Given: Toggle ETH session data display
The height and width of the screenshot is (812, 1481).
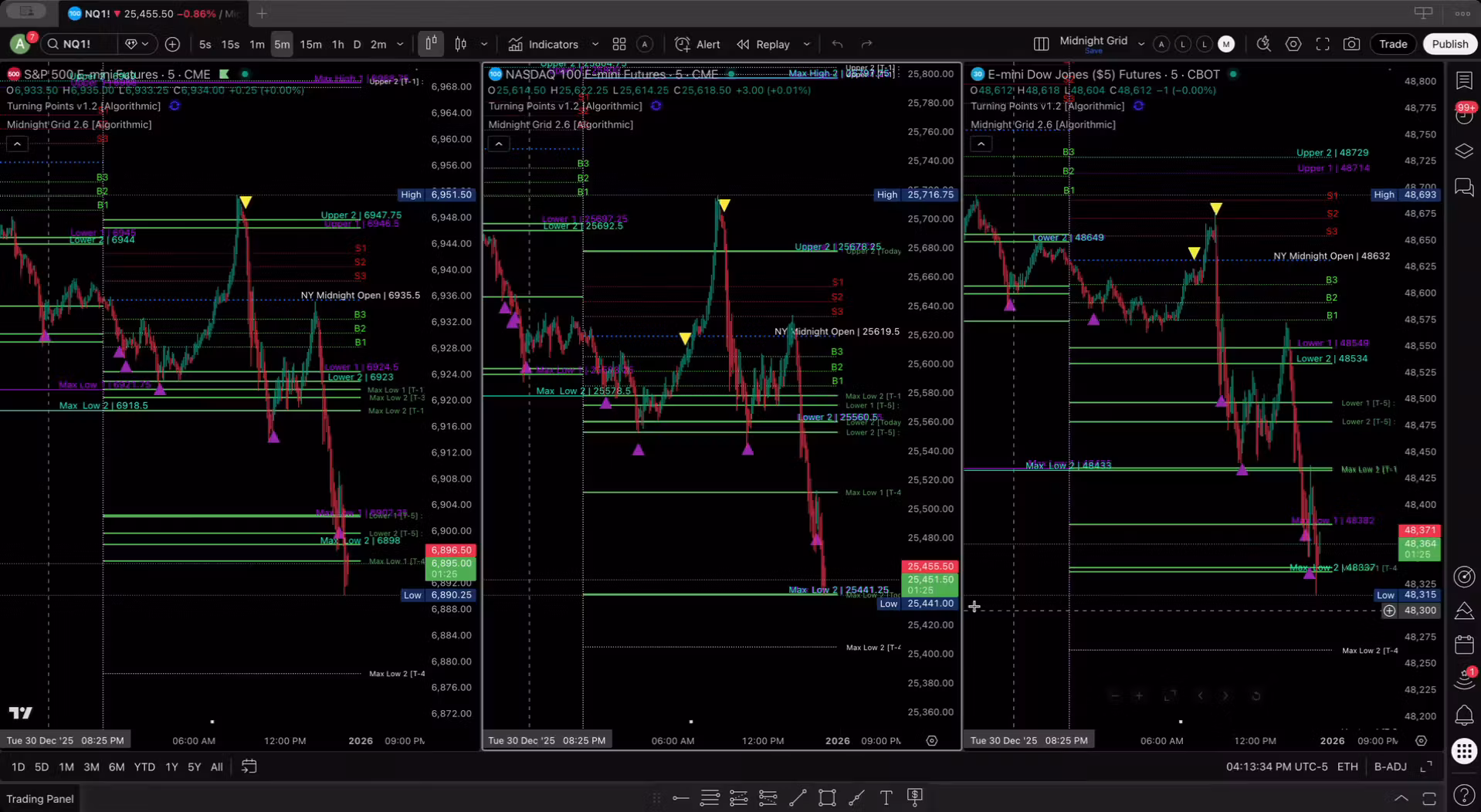Looking at the screenshot, I should point(1348,766).
